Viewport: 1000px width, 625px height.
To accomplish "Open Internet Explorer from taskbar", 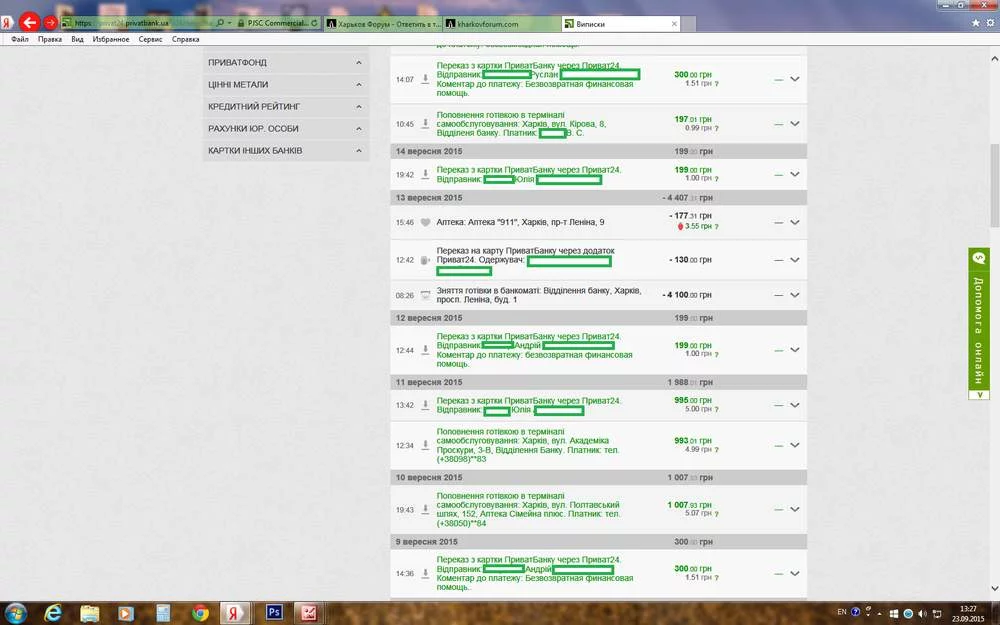I will [53, 613].
